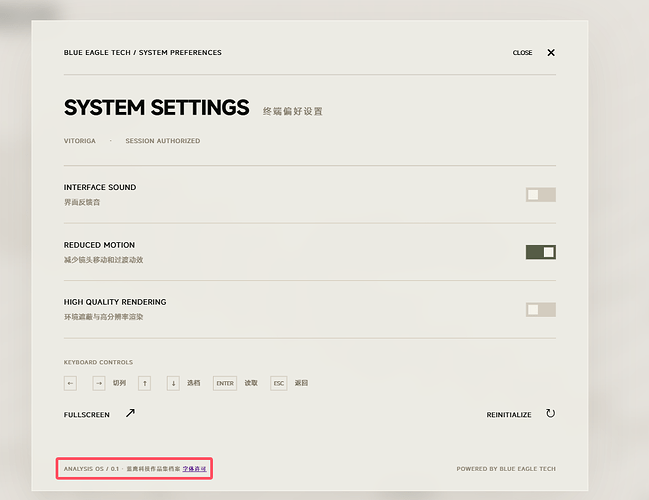Click the REINITIALIZE label

point(509,415)
